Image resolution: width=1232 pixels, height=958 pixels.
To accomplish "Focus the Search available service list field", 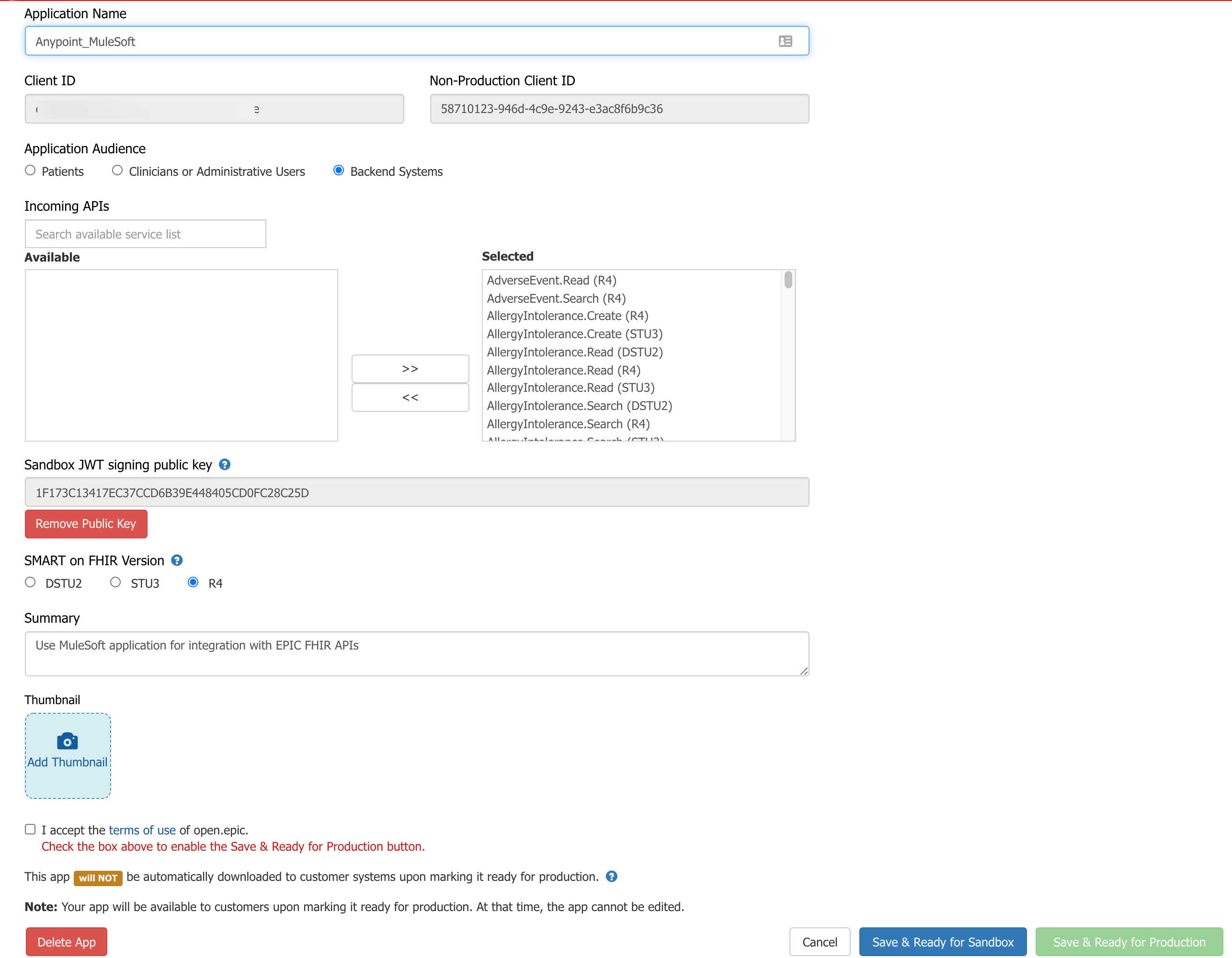I will 146,234.
